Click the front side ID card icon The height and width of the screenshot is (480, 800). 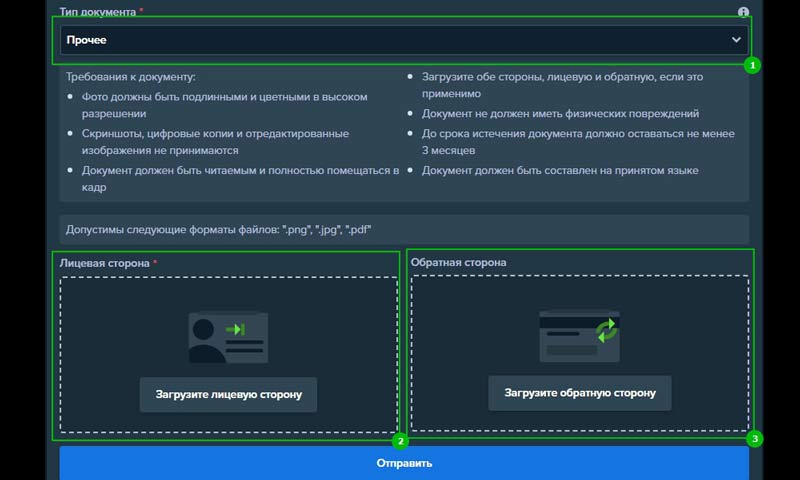click(227, 338)
